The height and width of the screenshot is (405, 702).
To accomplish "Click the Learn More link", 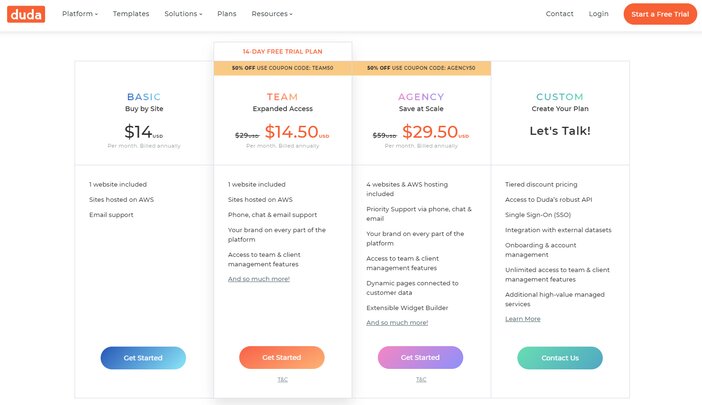I will point(522,319).
